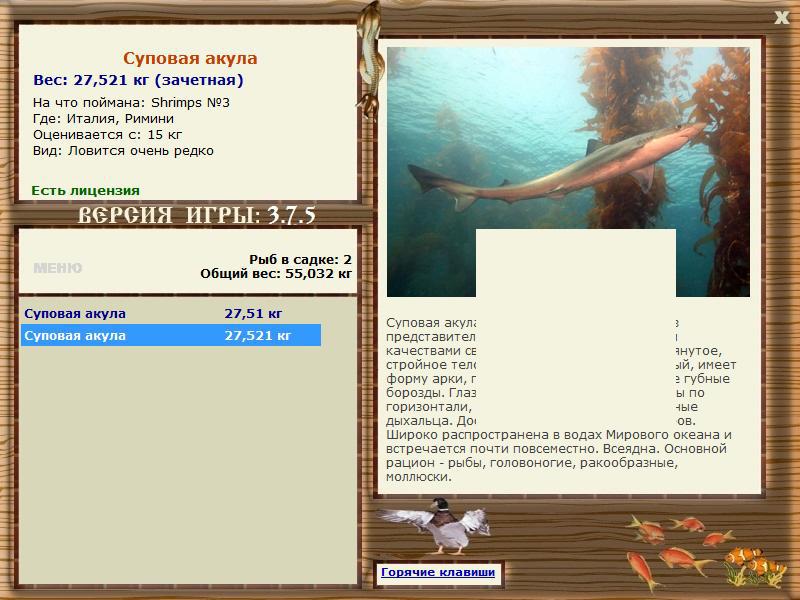Close the fish keepnet window
800x600 pixels.
(781, 17)
